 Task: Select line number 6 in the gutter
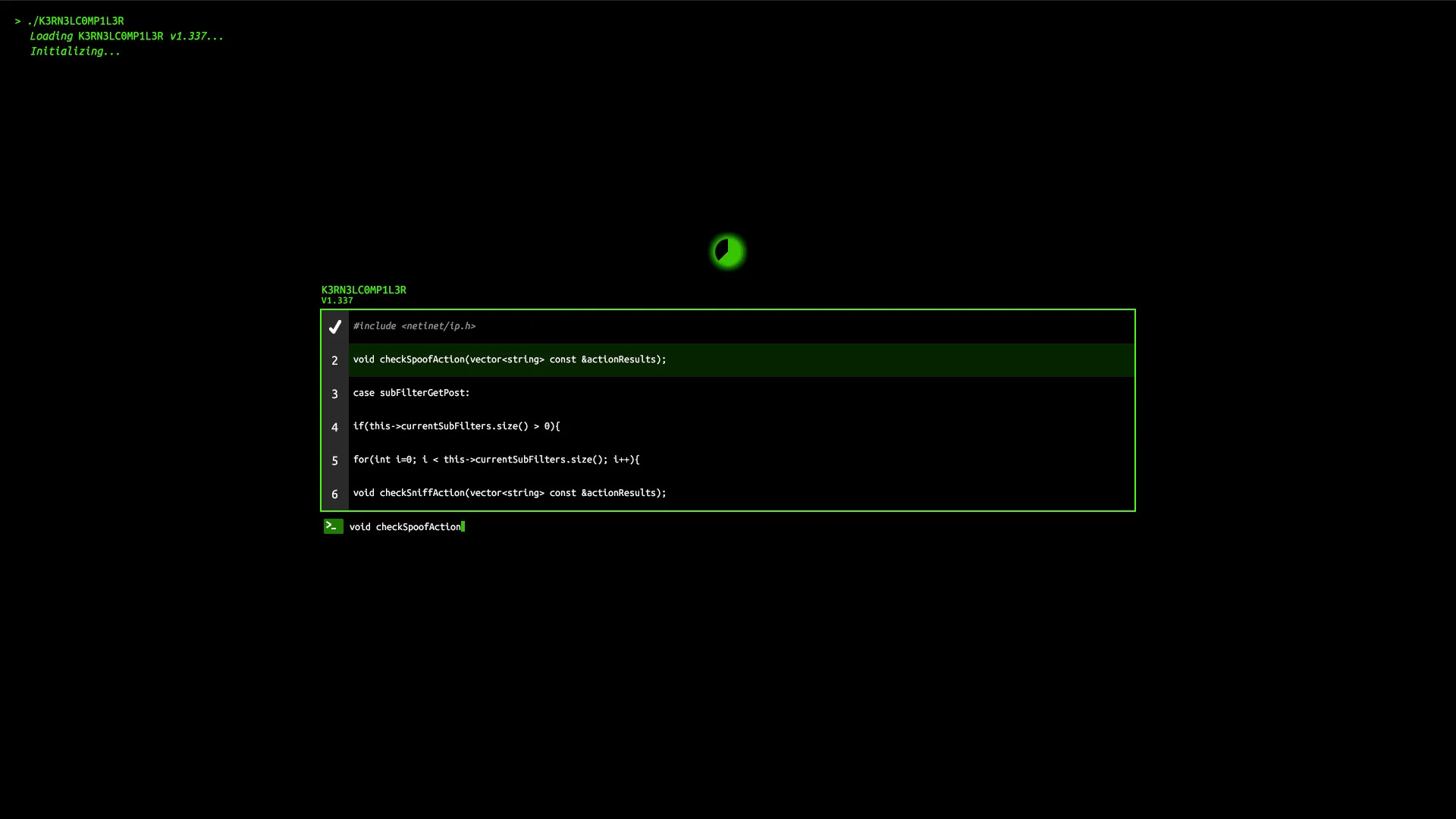334,494
